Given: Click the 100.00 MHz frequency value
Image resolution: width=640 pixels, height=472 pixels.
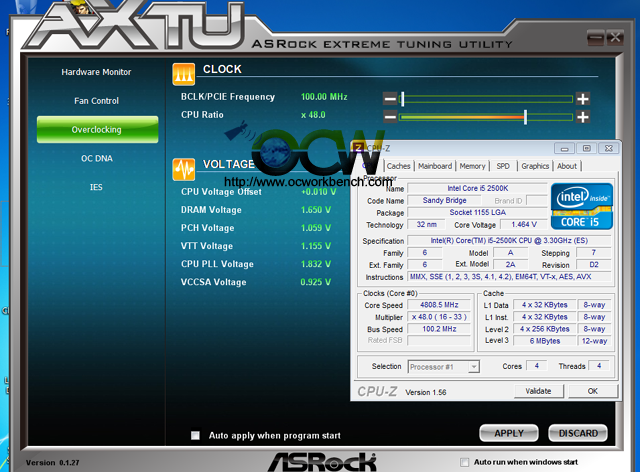Looking at the screenshot, I should click(x=324, y=97).
